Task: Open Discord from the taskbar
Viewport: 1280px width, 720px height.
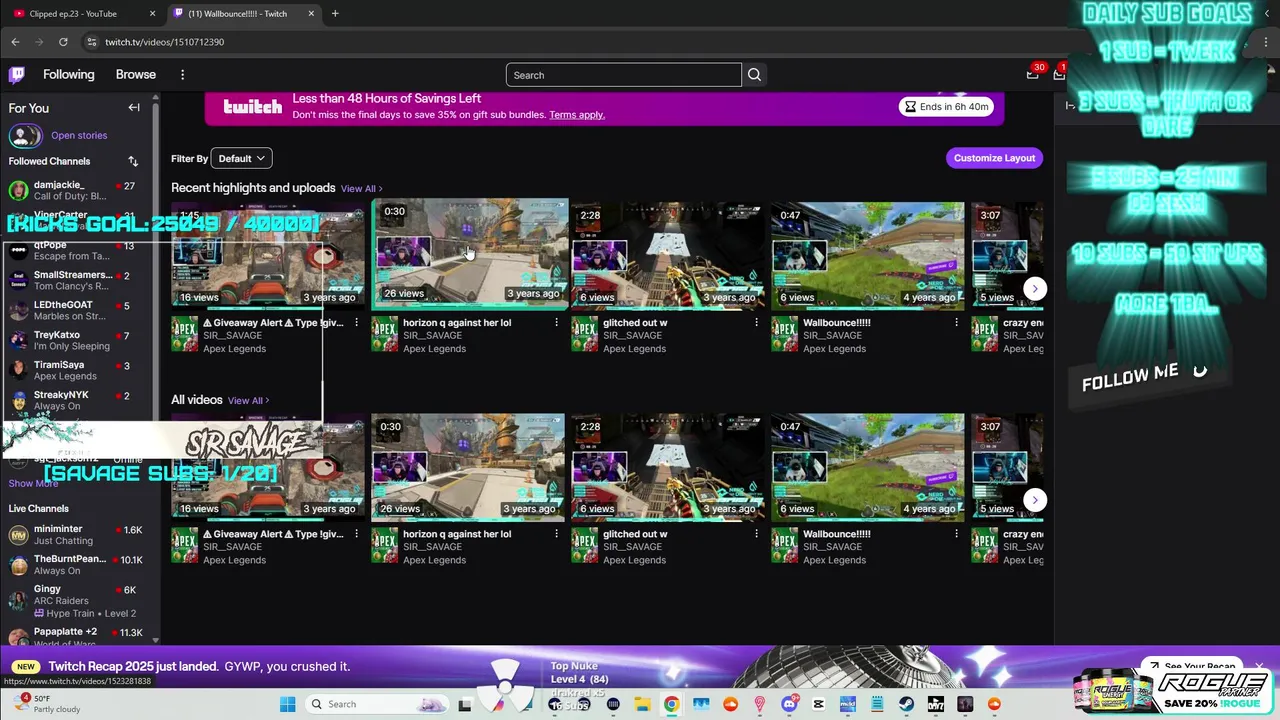Action: pos(789,704)
